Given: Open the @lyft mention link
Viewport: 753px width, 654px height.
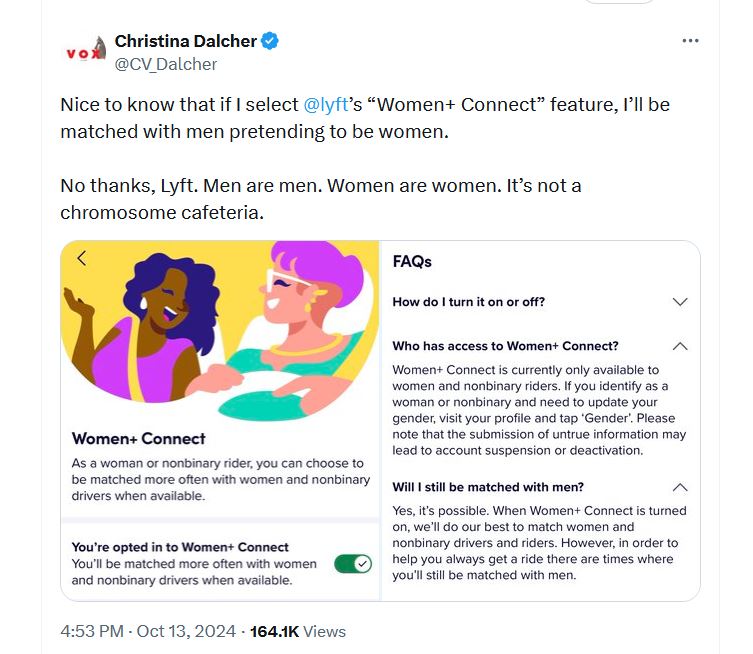Looking at the screenshot, I should 324,104.
